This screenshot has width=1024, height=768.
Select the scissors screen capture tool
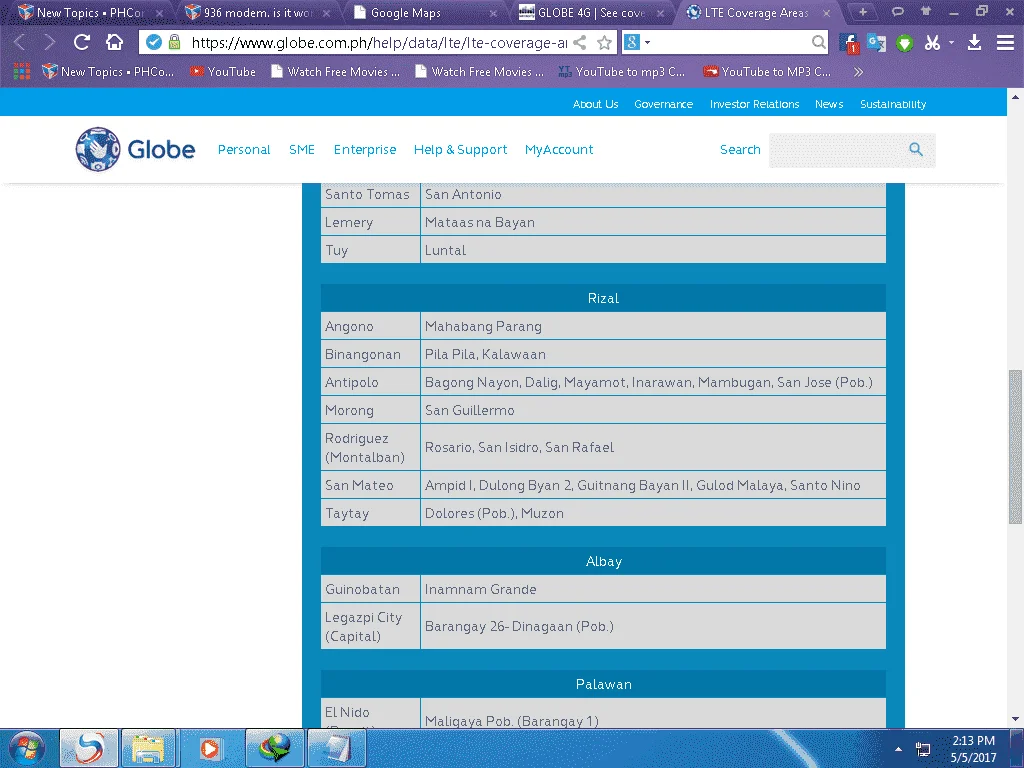coord(932,43)
